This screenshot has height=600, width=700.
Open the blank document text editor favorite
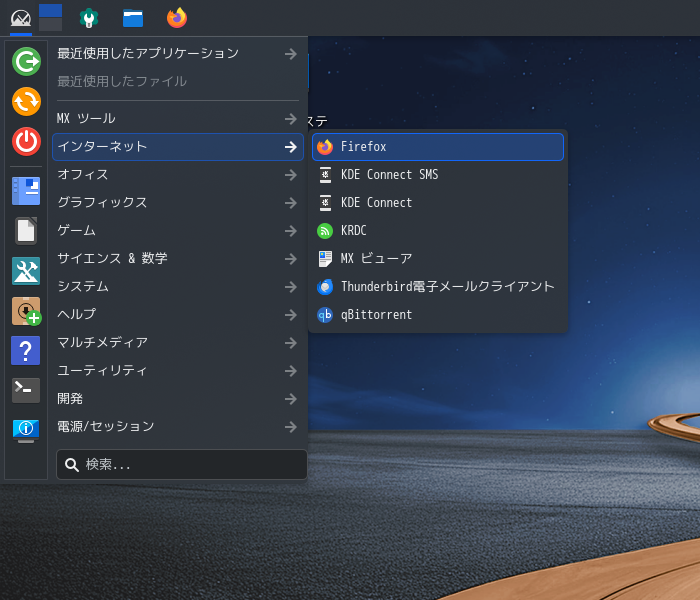point(26,231)
